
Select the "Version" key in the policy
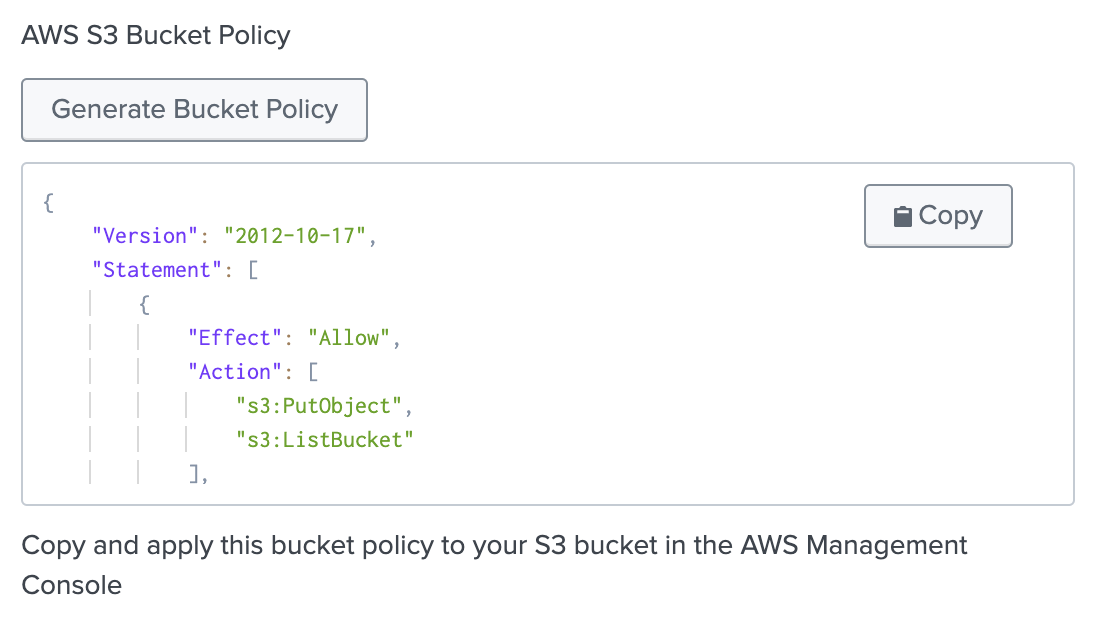(143, 236)
